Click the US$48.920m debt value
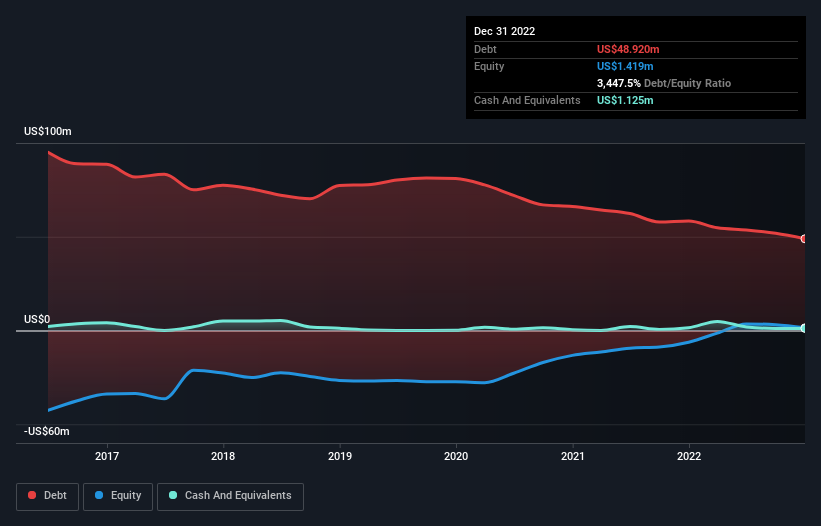821x526 pixels. point(628,49)
